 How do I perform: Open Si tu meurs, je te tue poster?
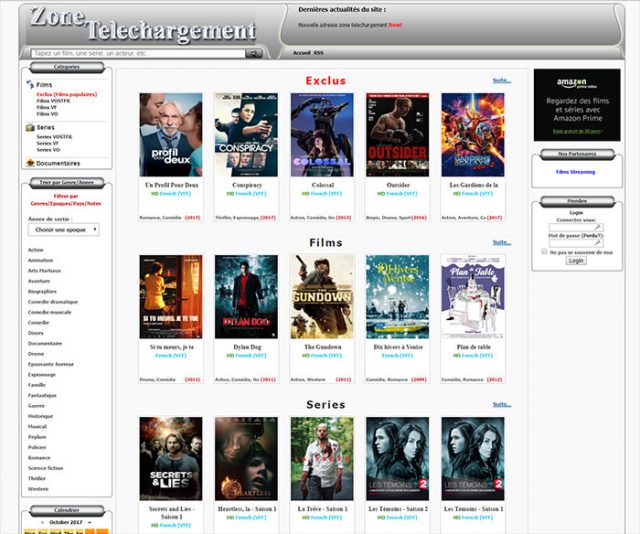coord(171,297)
